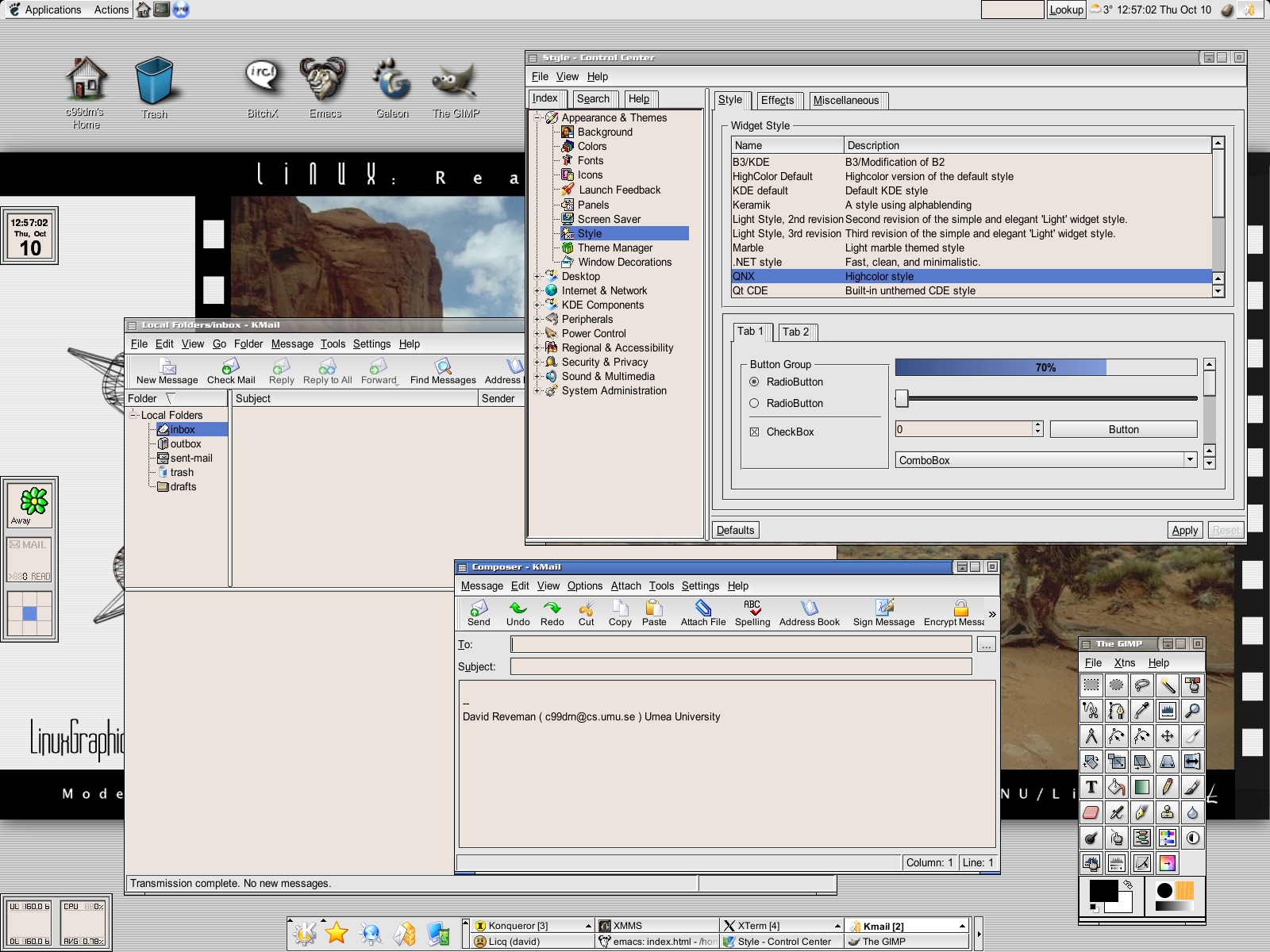
Task: Pick the Eraser tool in GIMP
Action: point(1091,812)
